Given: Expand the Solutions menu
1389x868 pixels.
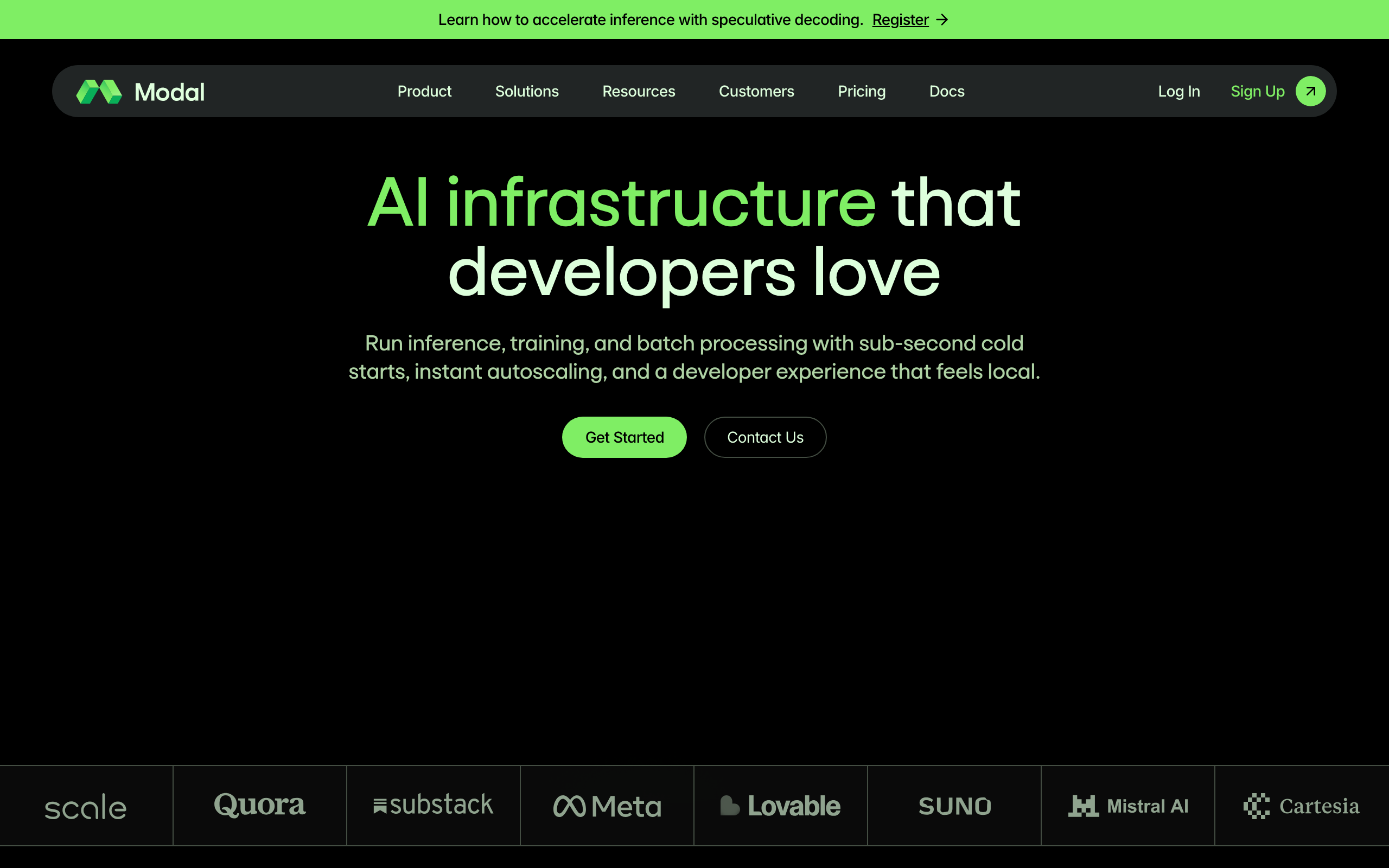Looking at the screenshot, I should point(526,91).
